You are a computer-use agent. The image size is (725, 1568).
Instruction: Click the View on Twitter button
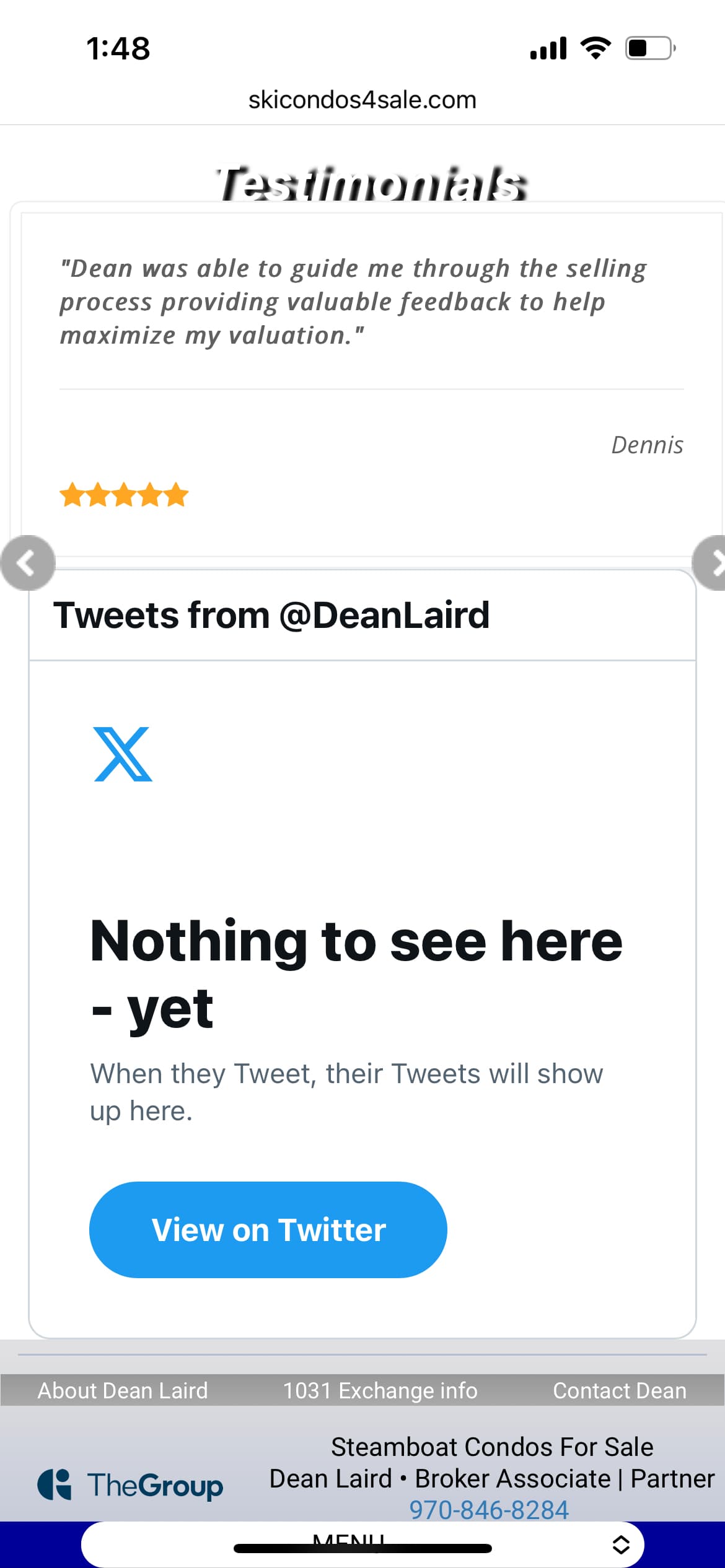[x=268, y=1230]
